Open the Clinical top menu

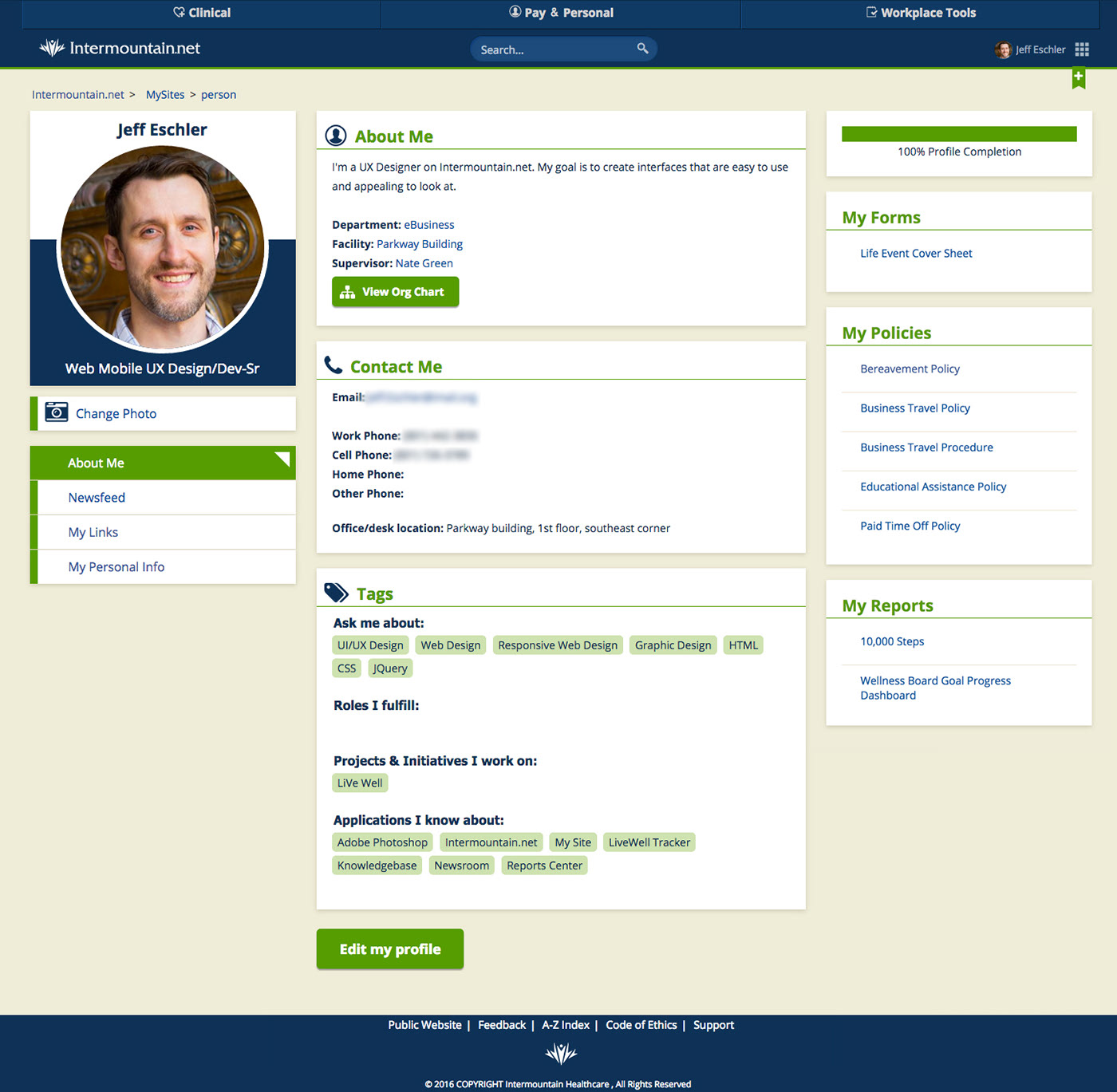(202, 13)
